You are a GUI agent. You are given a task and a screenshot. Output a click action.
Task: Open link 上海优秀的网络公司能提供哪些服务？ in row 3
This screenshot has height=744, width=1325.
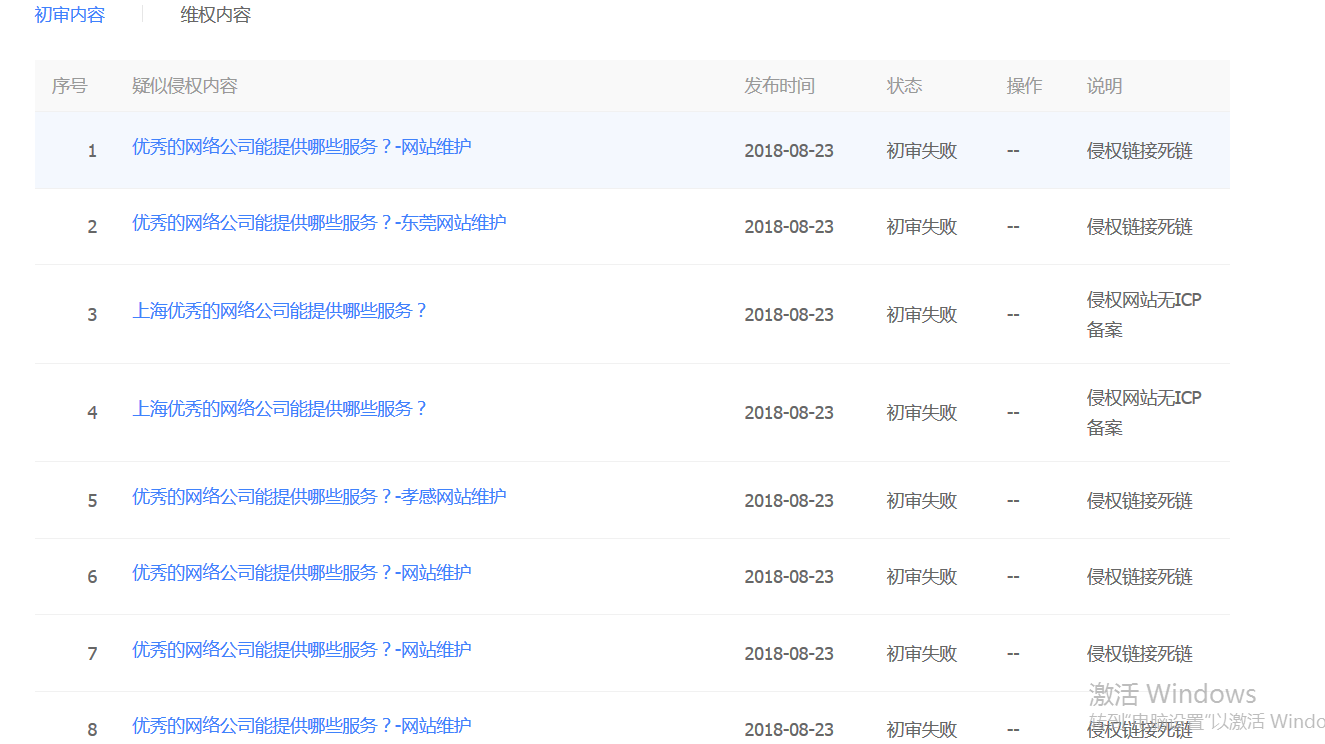coord(282,310)
